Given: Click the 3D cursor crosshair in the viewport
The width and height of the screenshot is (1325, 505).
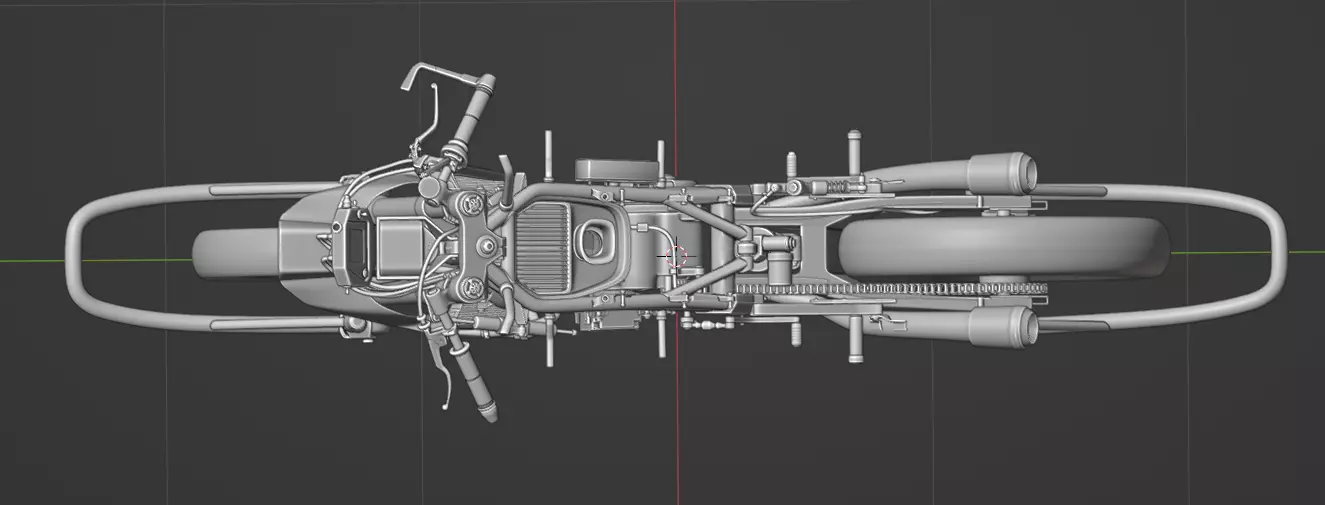Looking at the screenshot, I should click(677, 256).
